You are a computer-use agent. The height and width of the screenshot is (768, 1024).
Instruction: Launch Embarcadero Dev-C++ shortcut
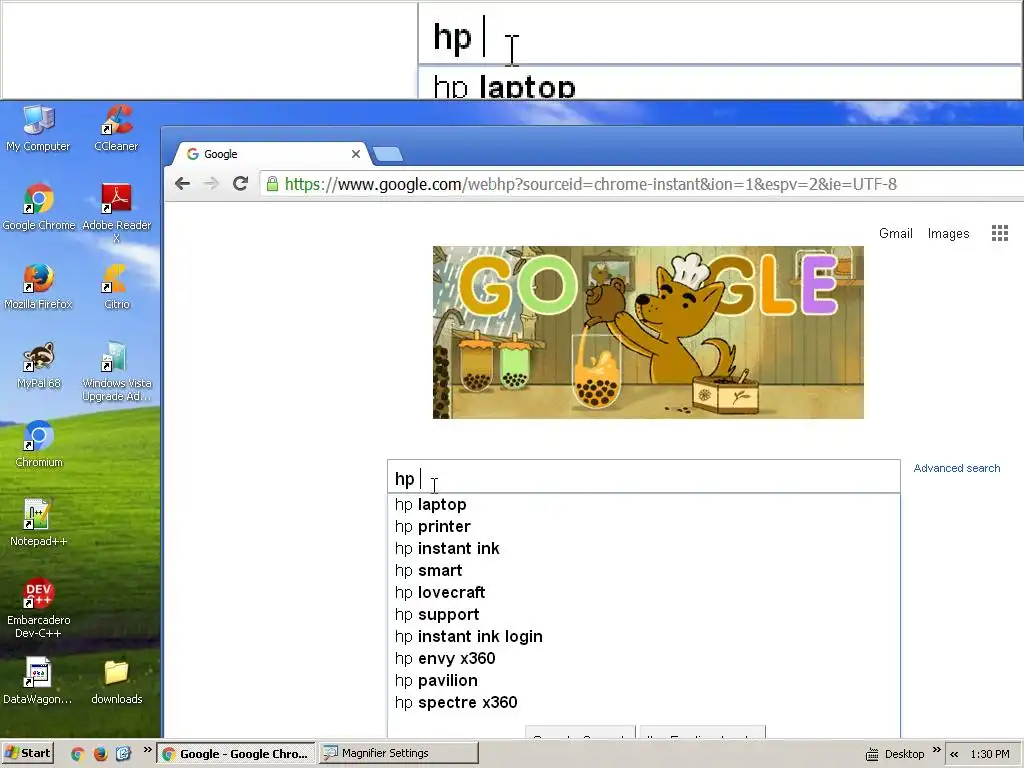[39, 609]
